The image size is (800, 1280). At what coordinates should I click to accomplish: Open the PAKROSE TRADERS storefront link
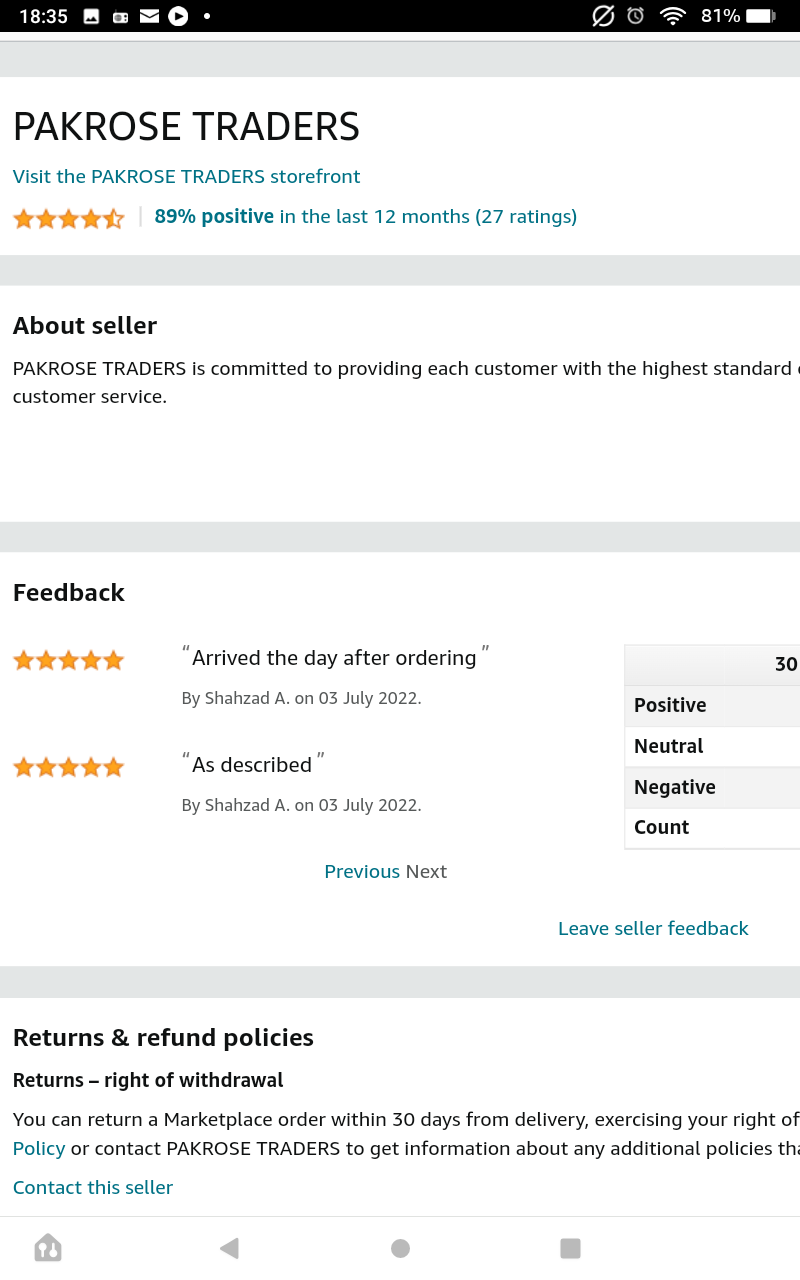(186, 176)
